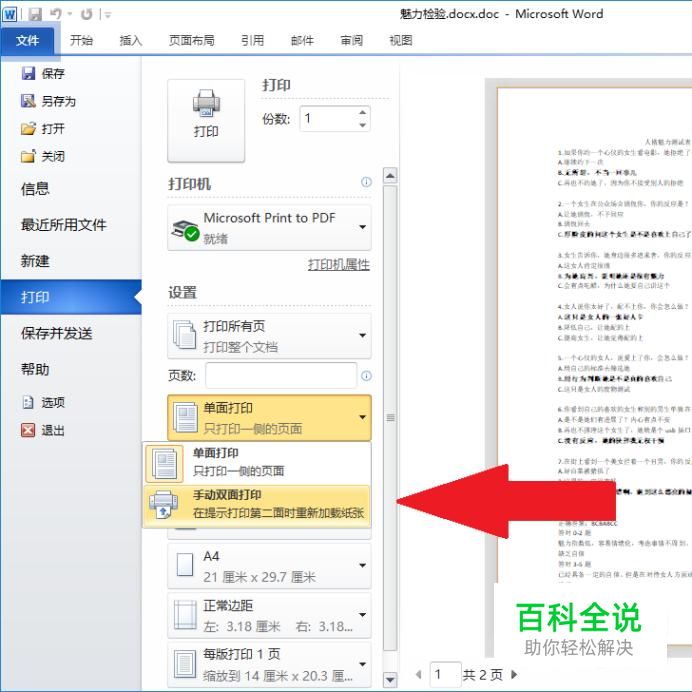Screen dimensions: 692x692
Task: Increase the print copies count
Action: (x=363, y=112)
